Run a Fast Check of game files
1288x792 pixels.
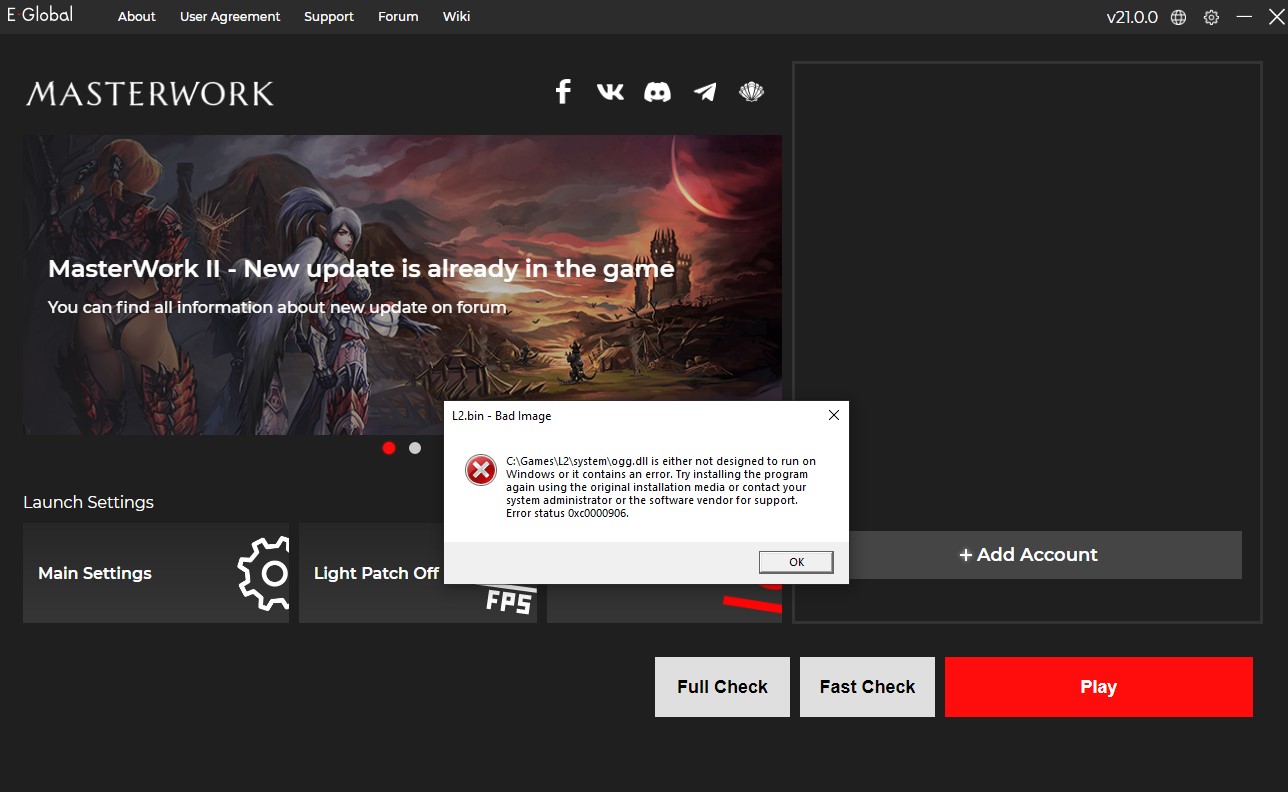(867, 687)
